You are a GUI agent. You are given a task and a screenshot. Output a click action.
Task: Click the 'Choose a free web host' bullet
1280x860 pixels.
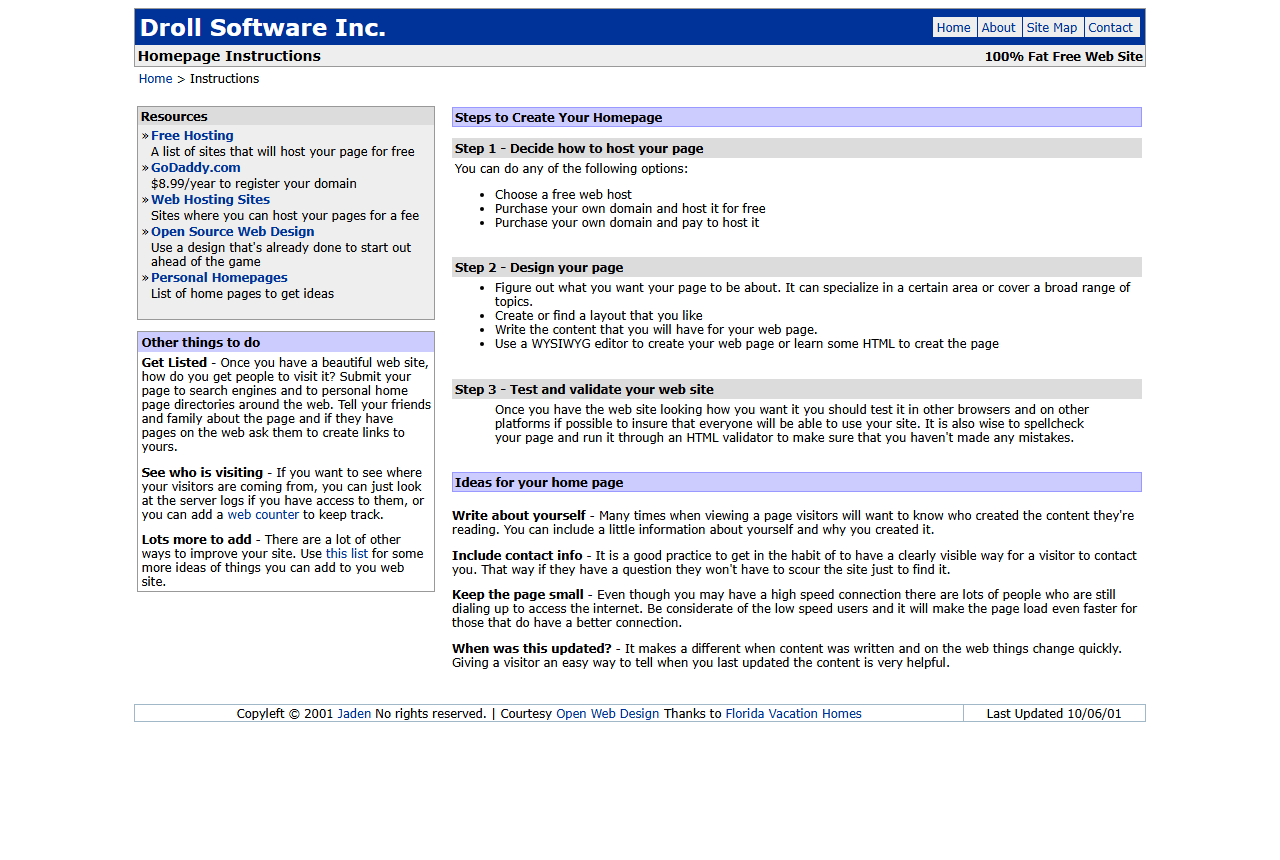pyautogui.click(x=563, y=195)
